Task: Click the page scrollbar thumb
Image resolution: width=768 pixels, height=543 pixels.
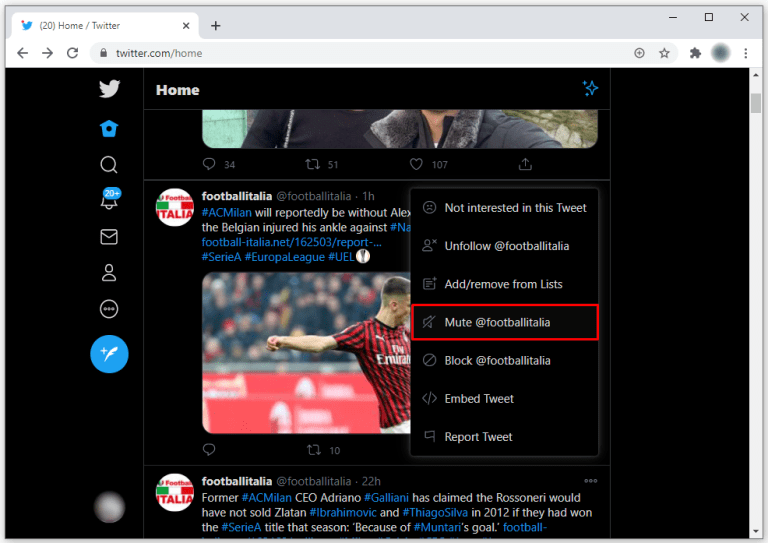Action: (x=756, y=103)
